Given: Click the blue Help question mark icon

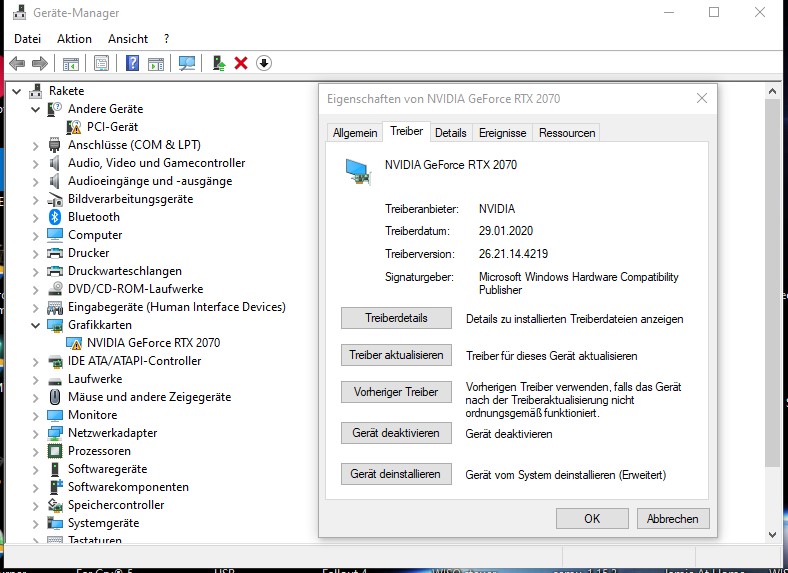Looking at the screenshot, I should pyautogui.click(x=132, y=63).
